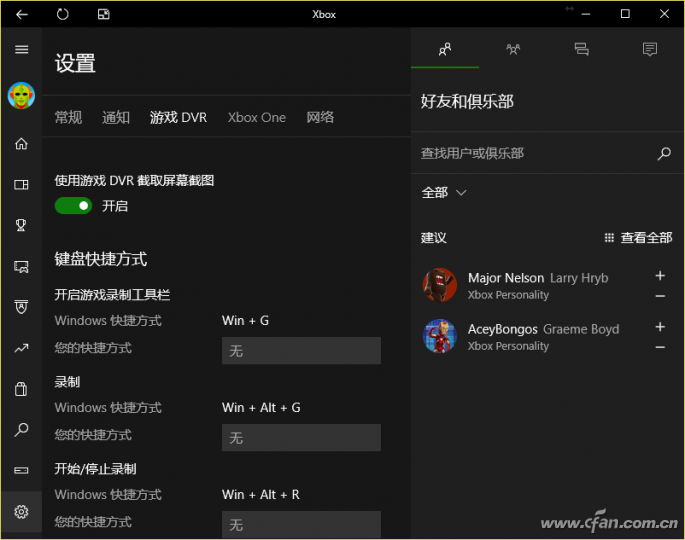The height and width of the screenshot is (540, 685).
Task: Click 查看全部 to view all suggestions
Action: 638,238
